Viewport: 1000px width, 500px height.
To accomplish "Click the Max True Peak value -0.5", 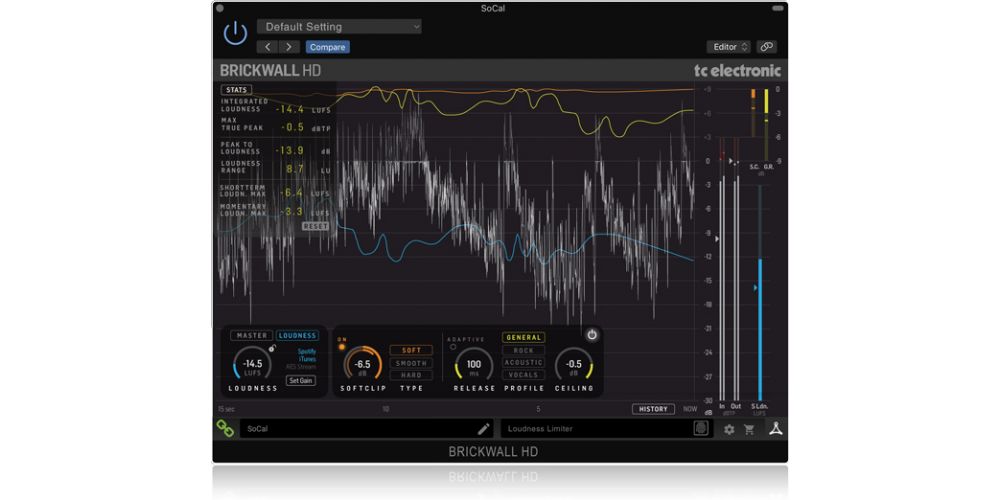I will coord(292,127).
